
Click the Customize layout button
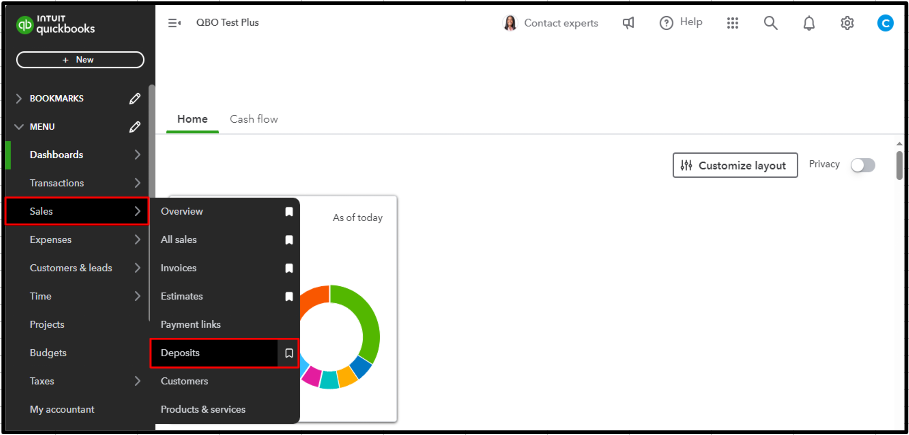[x=735, y=165]
